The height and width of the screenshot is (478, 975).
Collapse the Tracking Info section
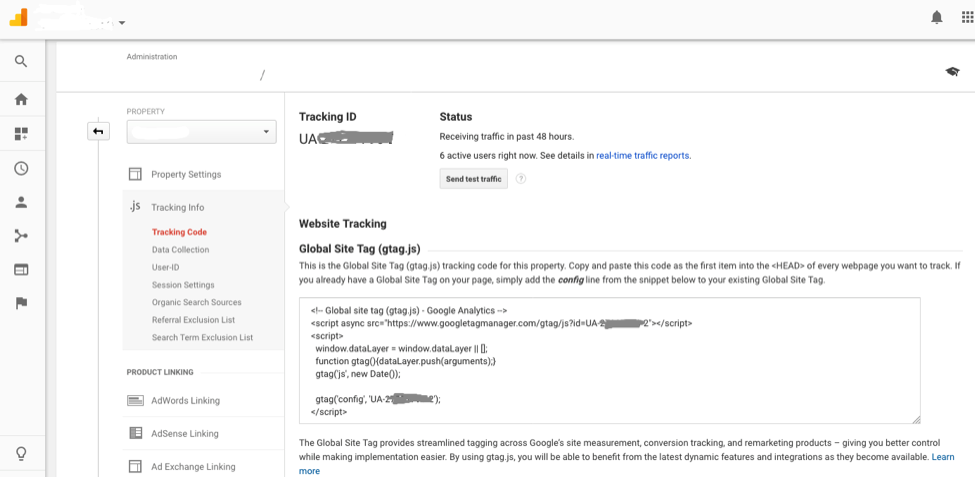pyautogui.click(x=177, y=207)
